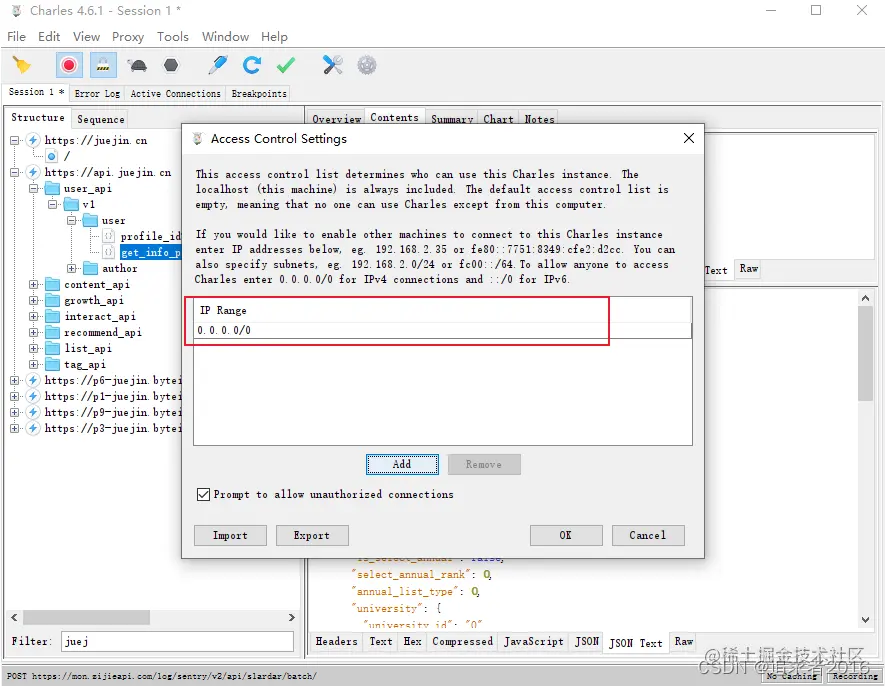The height and width of the screenshot is (686, 885).
Task: Confirm with the OK button
Action: (x=566, y=535)
